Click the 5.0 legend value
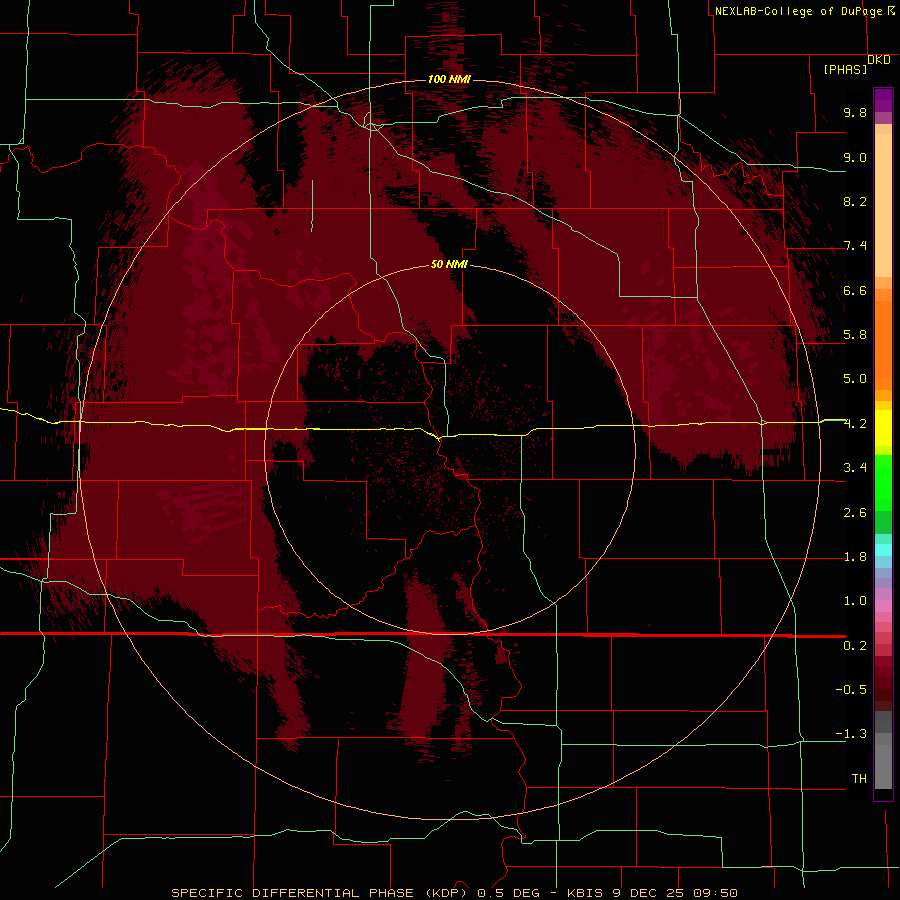 pos(855,379)
